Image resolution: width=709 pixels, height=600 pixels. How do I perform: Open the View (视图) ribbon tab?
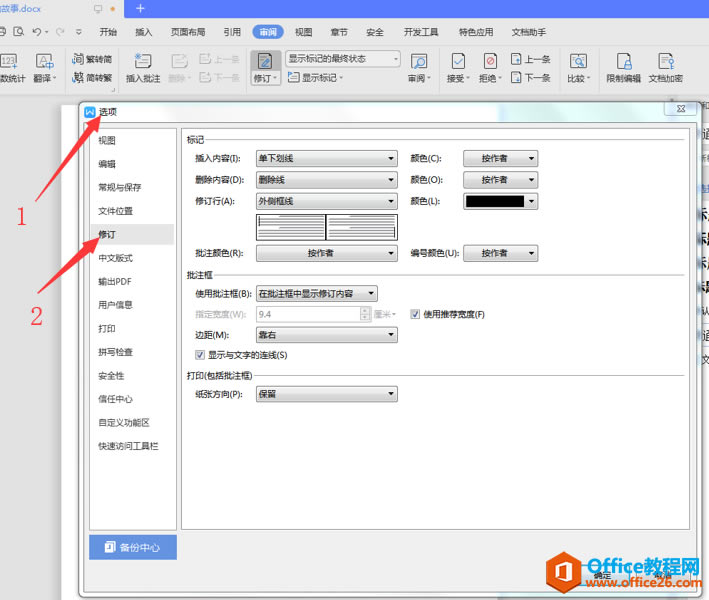(303, 32)
